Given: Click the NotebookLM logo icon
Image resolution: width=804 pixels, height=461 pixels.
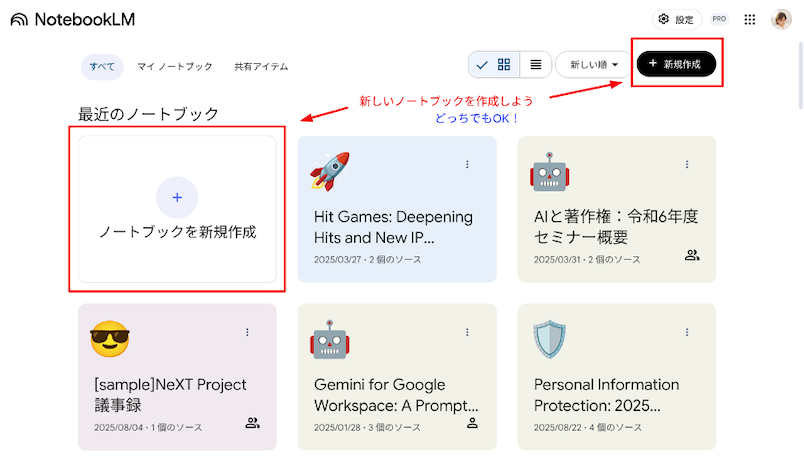Looking at the screenshot, I should click(19, 19).
